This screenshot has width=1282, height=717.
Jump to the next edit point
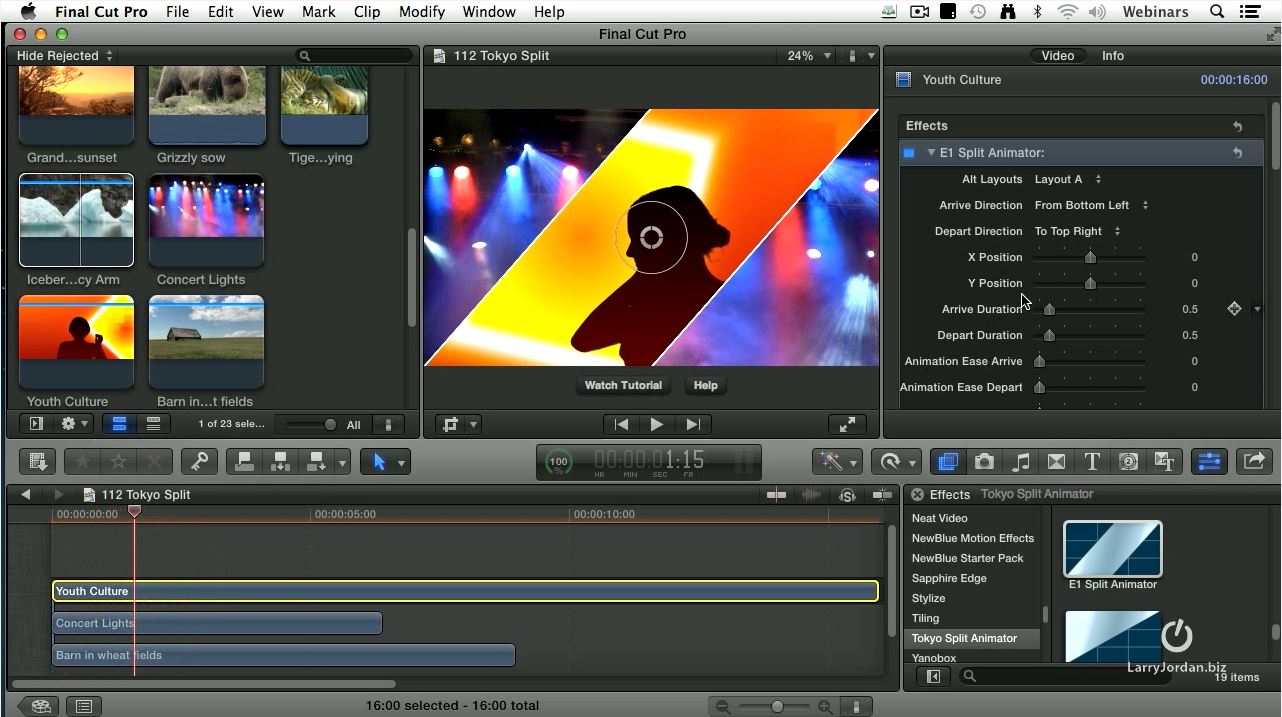[x=693, y=424]
